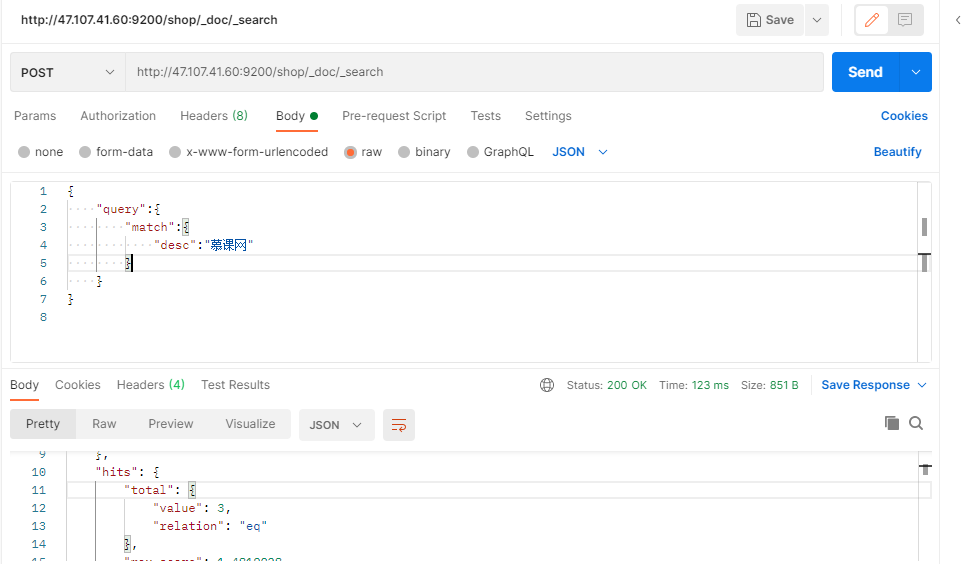
Task: Click Save Response
Action: pyautogui.click(x=865, y=385)
